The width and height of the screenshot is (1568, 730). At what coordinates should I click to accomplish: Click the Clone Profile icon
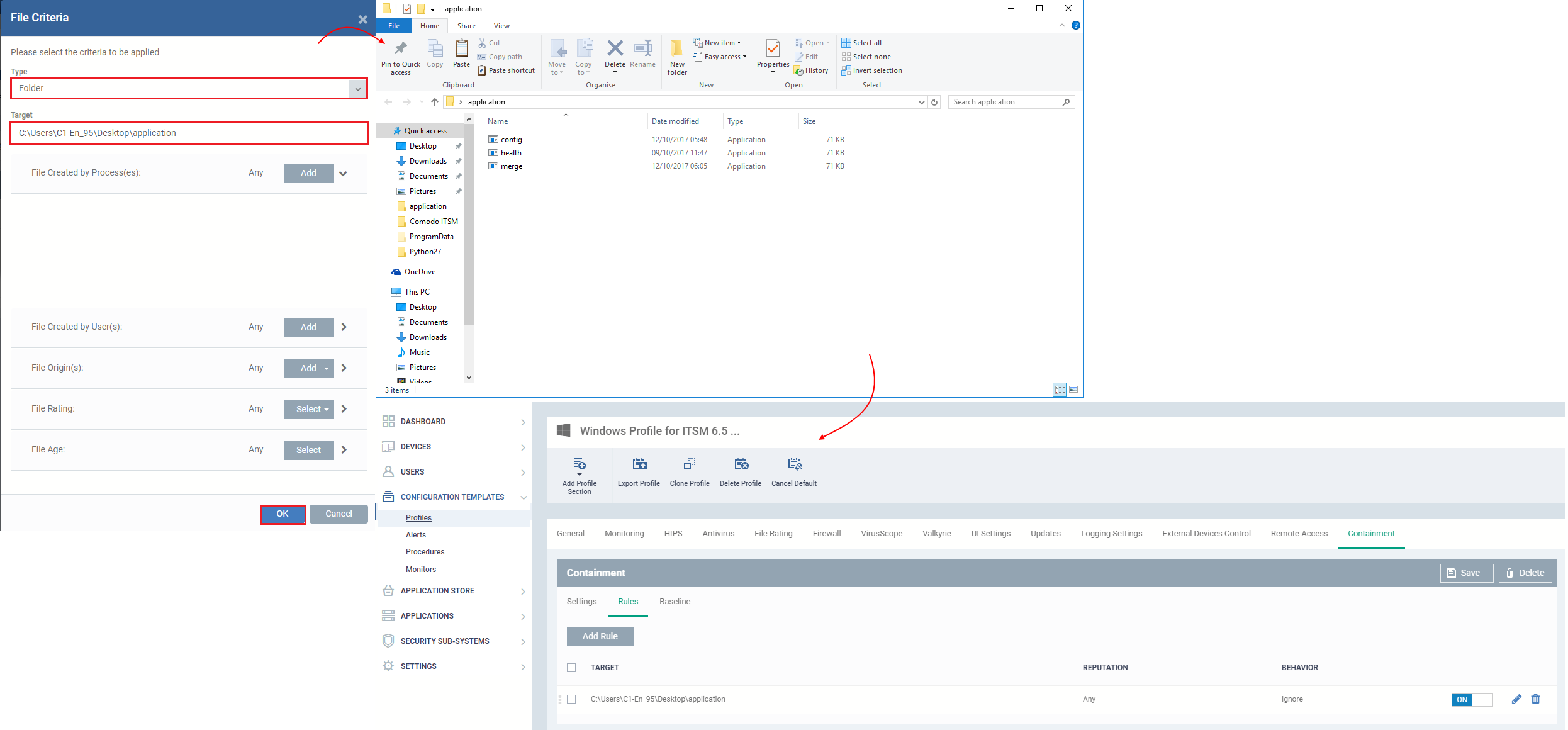pyautogui.click(x=690, y=464)
